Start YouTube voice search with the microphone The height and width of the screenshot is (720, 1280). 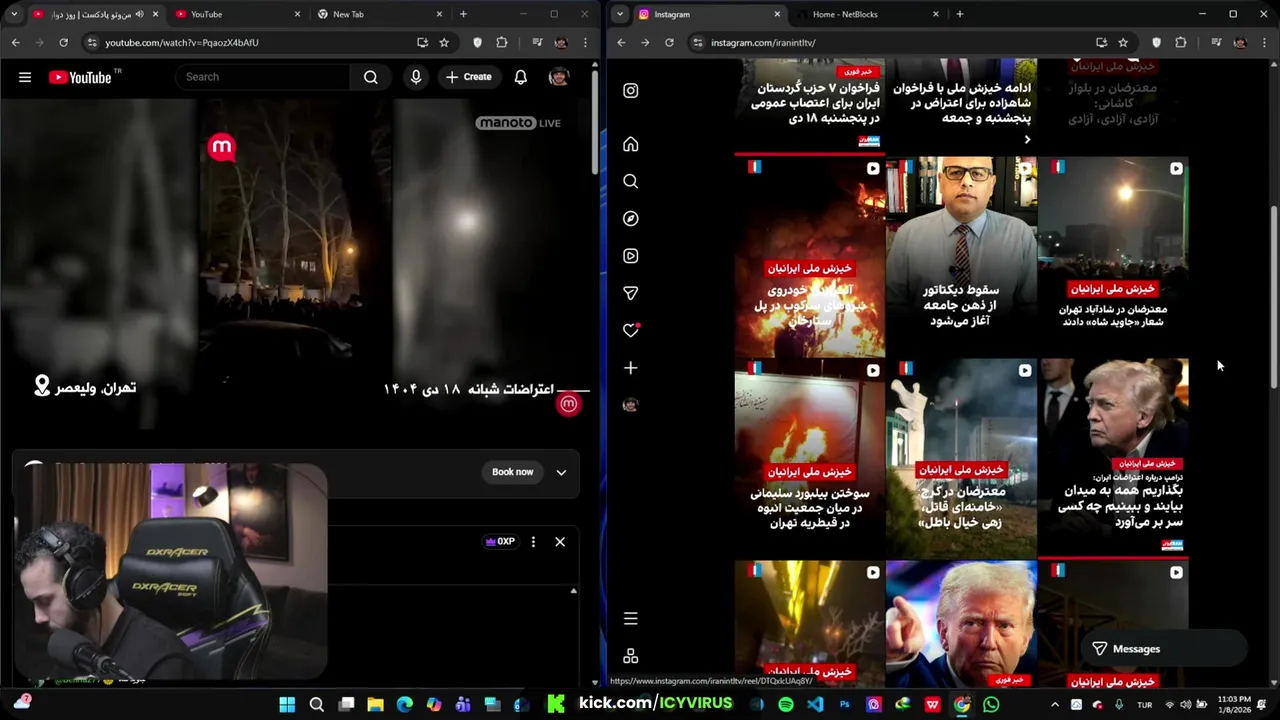416,77
